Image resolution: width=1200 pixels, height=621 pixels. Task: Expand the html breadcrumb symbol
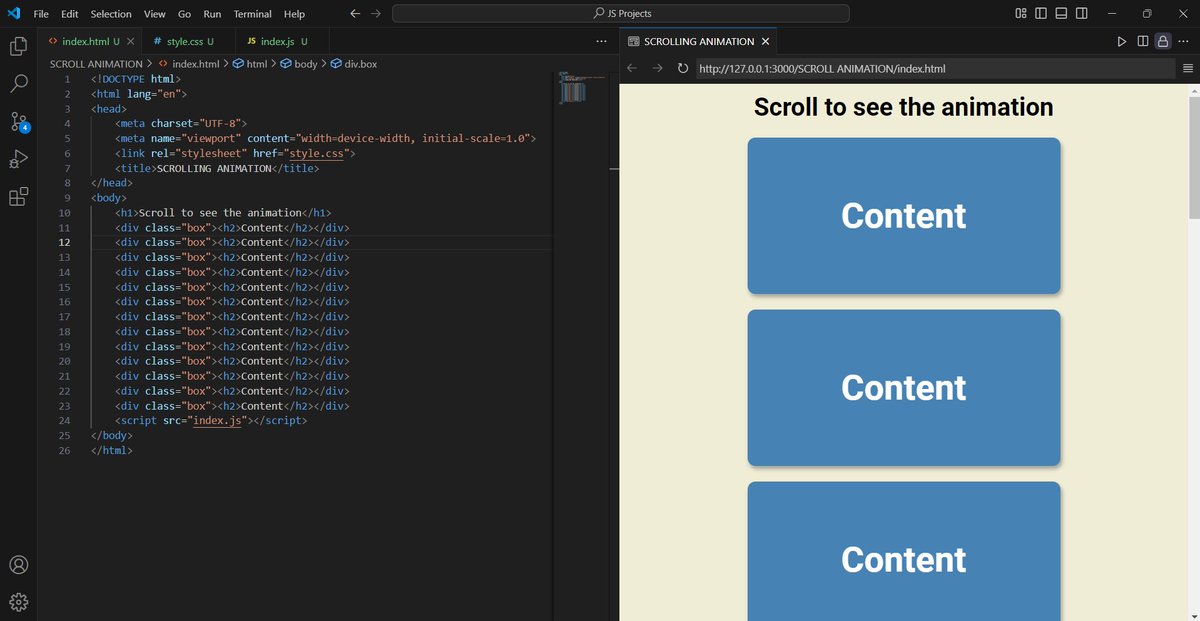point(250,64)
